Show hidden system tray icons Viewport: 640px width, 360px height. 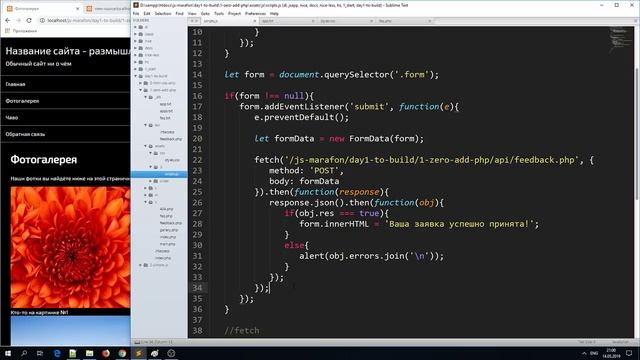[x=584, y=353]
